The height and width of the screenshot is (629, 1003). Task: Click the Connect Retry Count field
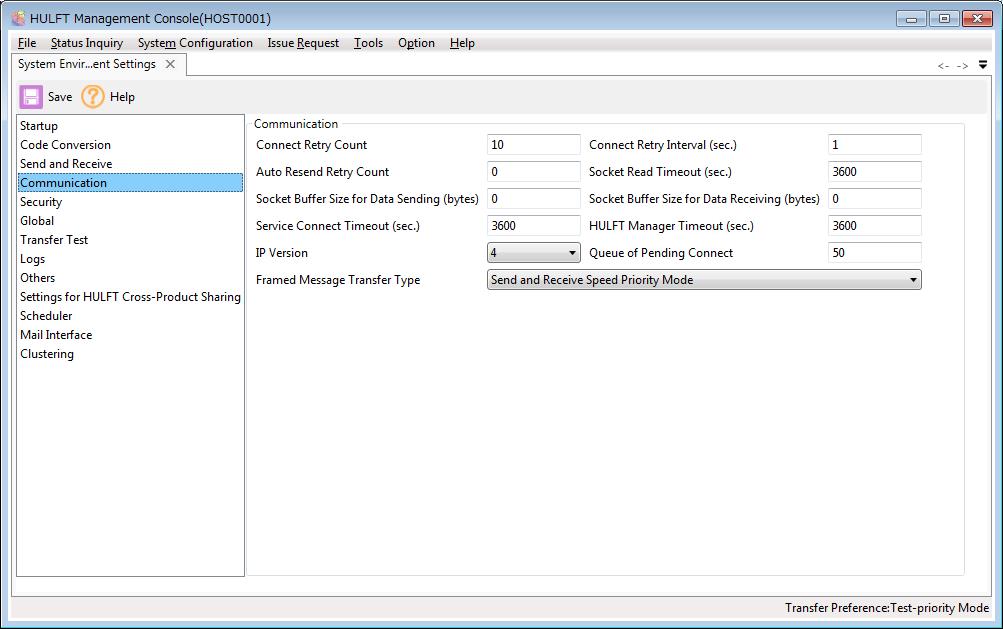pyautogui.click(x=533, y=145)
